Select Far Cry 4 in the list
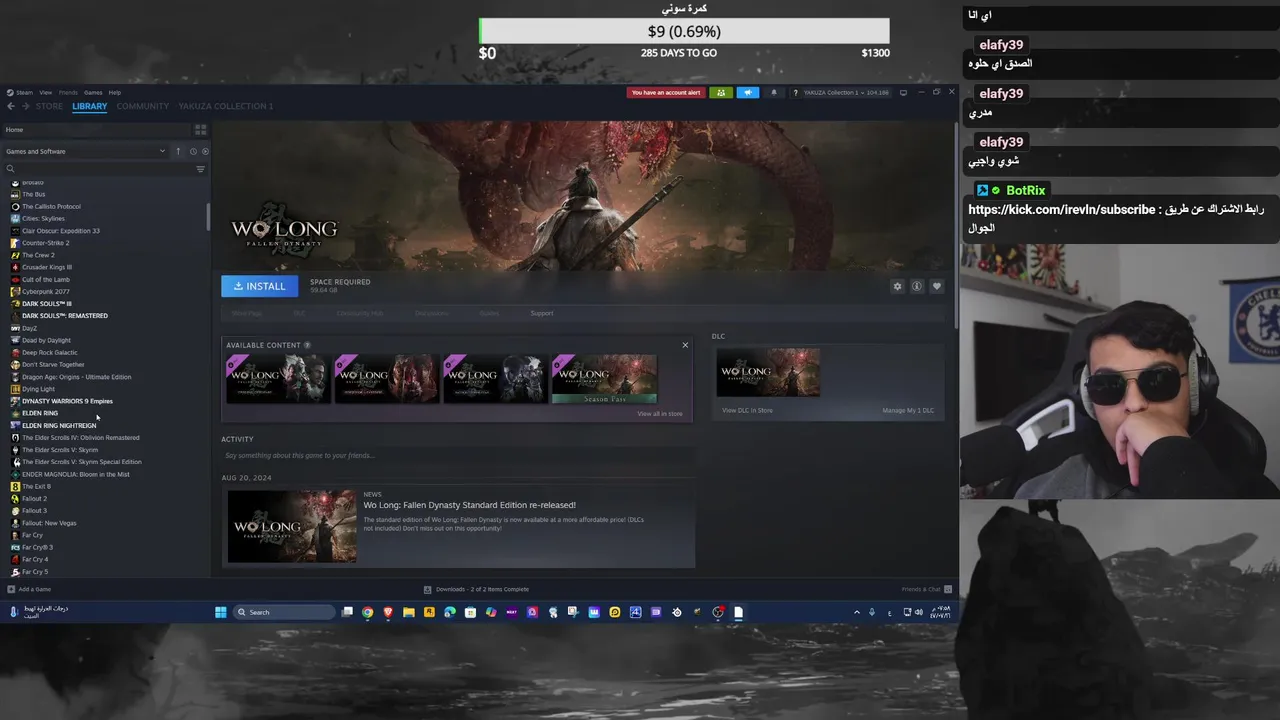The width and height of the screenshot is (1280, 720). coord(35,560)
